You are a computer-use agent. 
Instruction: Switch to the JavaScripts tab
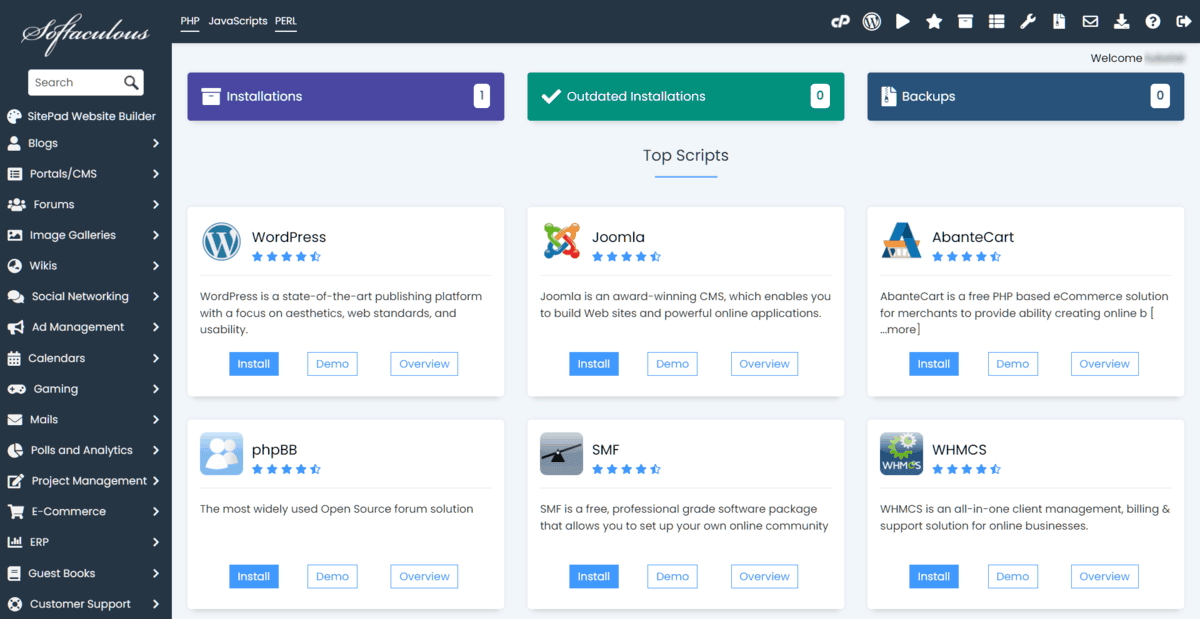(x=238, y=21)
